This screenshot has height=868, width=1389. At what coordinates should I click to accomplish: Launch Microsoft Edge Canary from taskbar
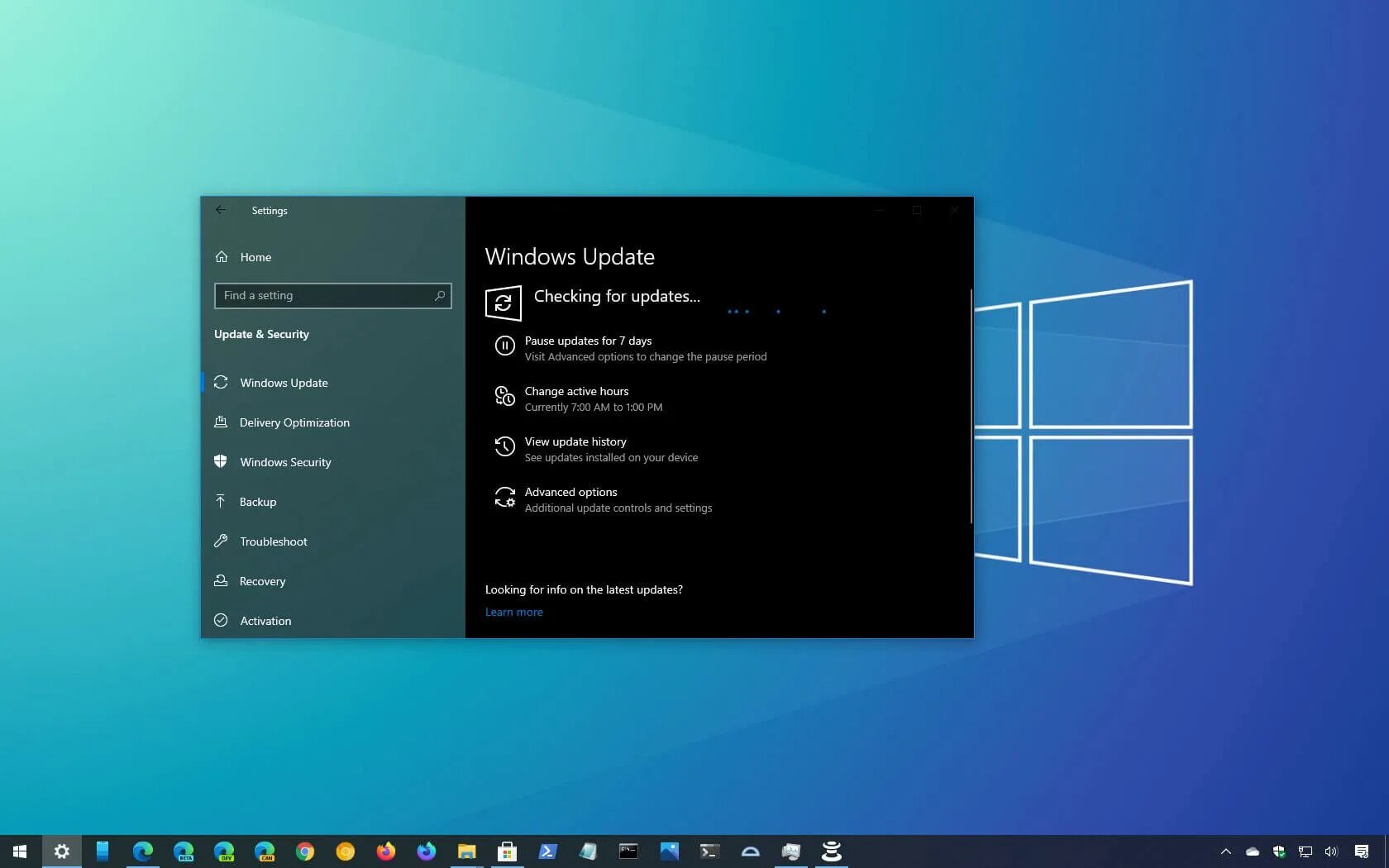(264, 851)
